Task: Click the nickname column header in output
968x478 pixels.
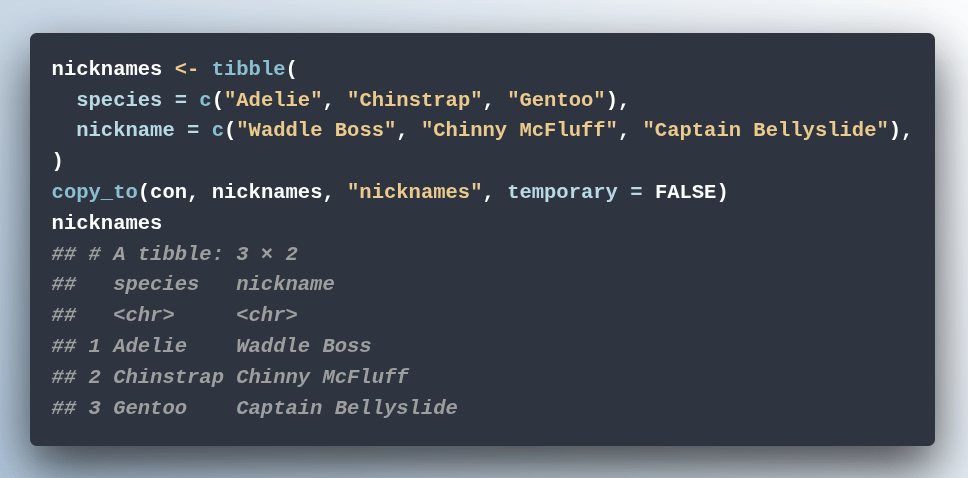Action: 285,285
